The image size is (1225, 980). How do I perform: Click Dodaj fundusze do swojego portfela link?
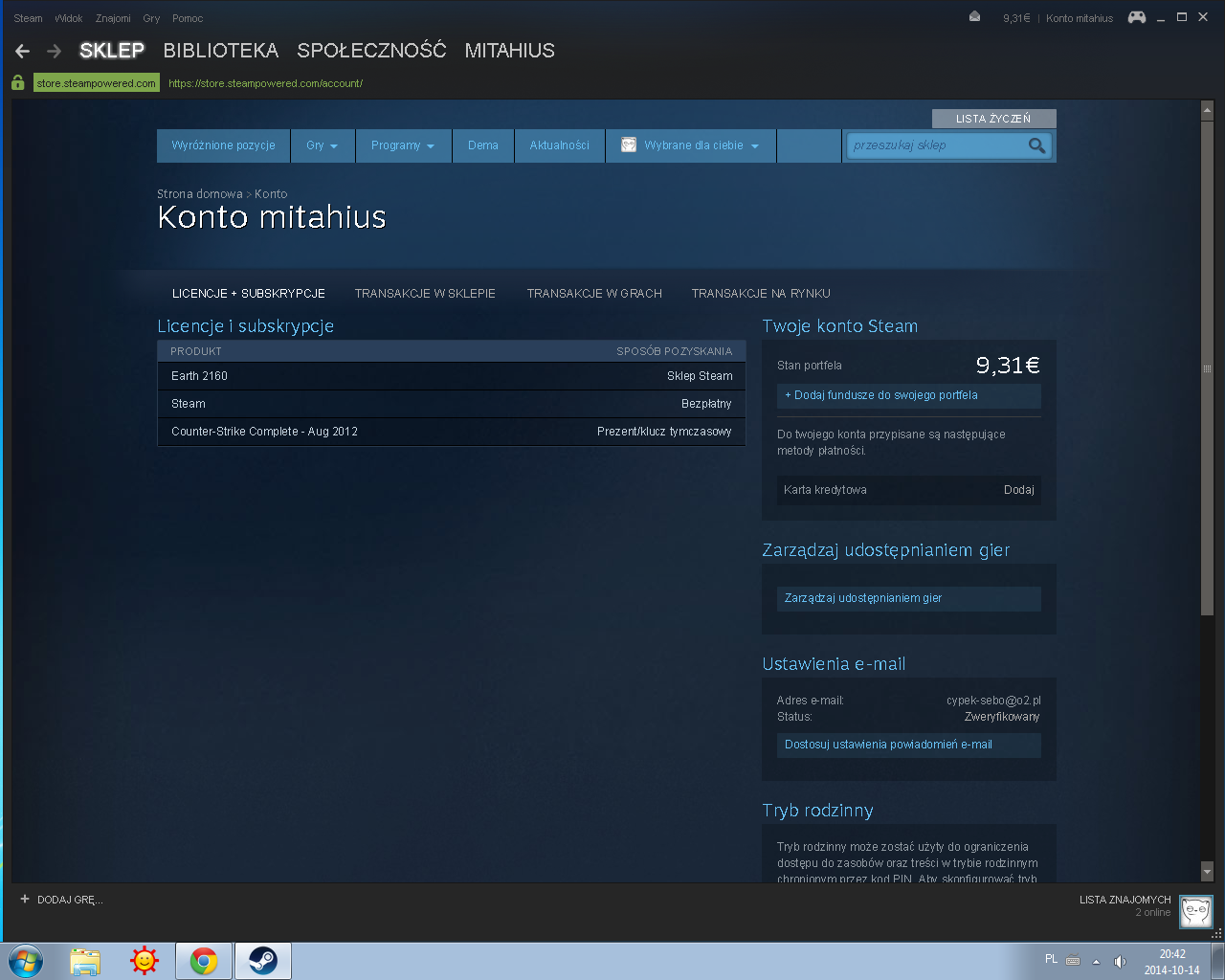(908, 395)
